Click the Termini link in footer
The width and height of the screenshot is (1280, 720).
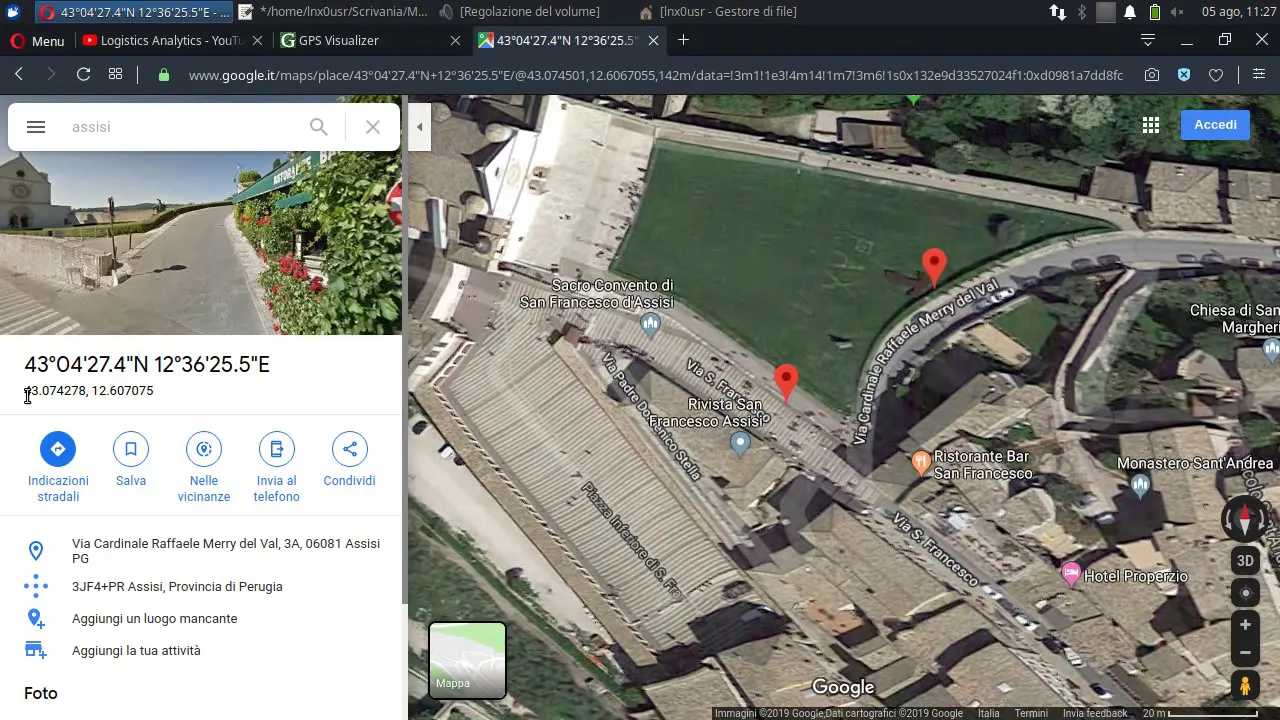point(1031,713)
